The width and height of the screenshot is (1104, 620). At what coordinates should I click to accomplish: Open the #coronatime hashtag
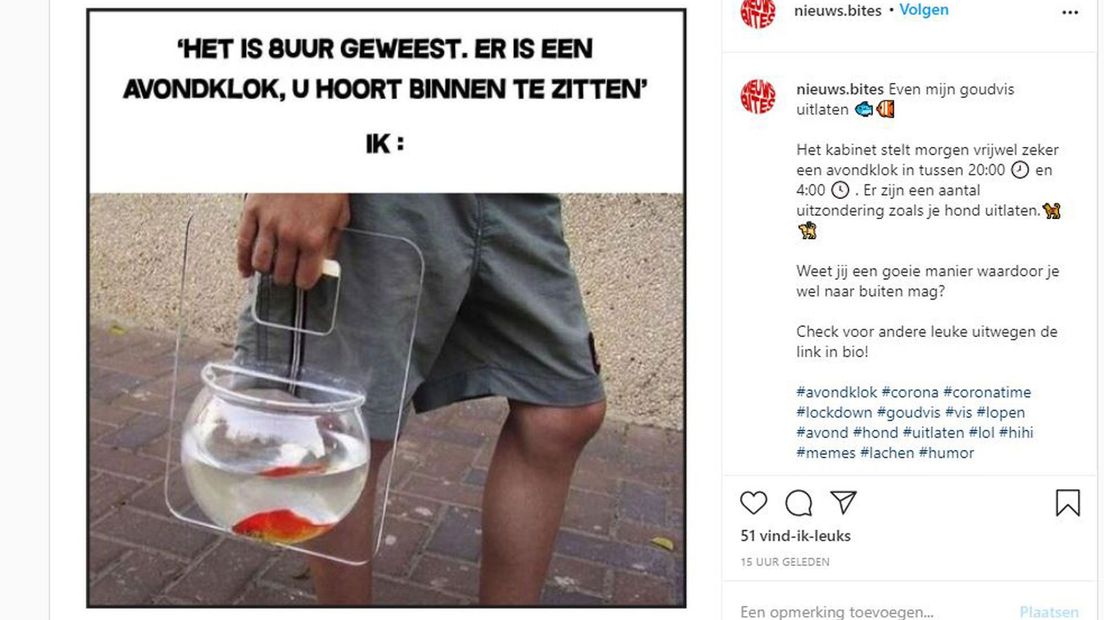pyautogui.click(x=986, y=392)
